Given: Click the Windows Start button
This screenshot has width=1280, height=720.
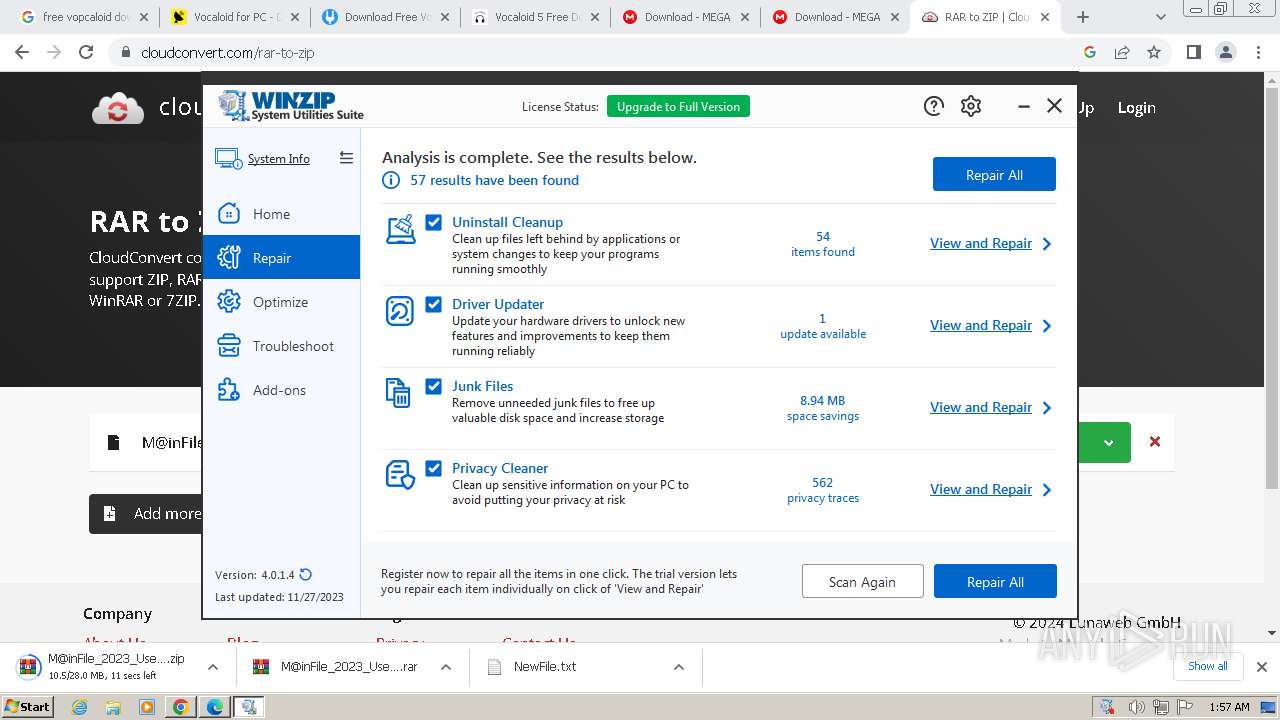Looking at the screenshot, I should (28, 707).
